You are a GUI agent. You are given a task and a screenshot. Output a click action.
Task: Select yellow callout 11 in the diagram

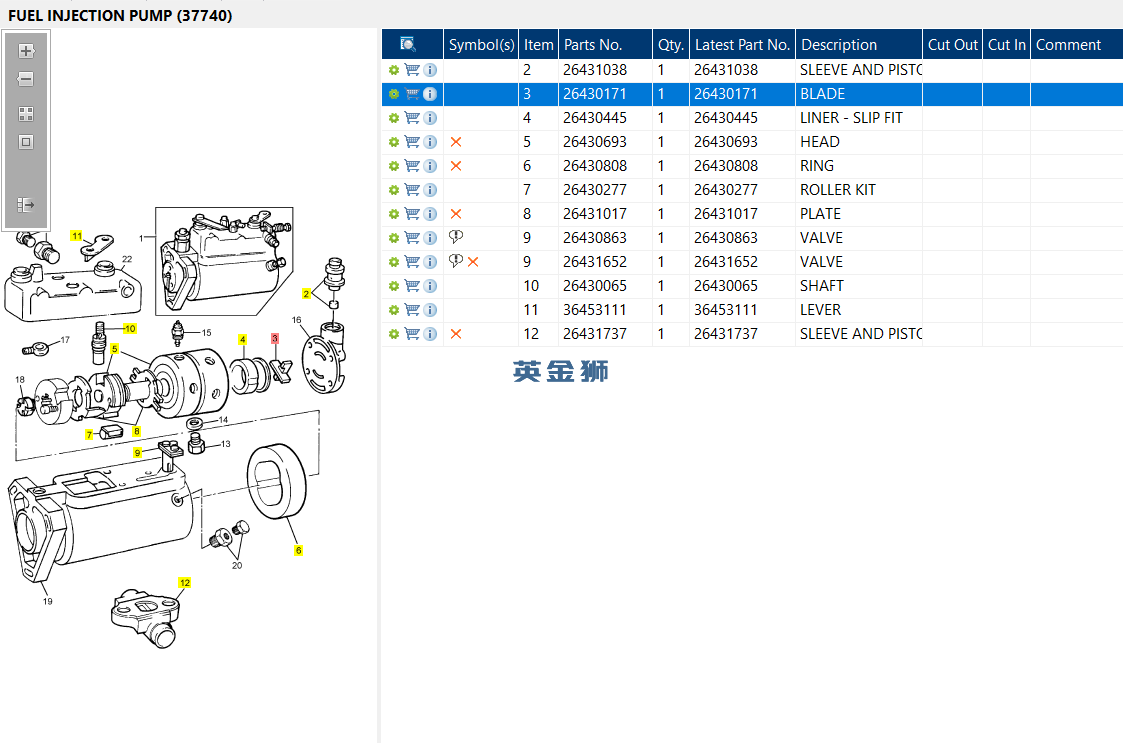pos(77,236)
